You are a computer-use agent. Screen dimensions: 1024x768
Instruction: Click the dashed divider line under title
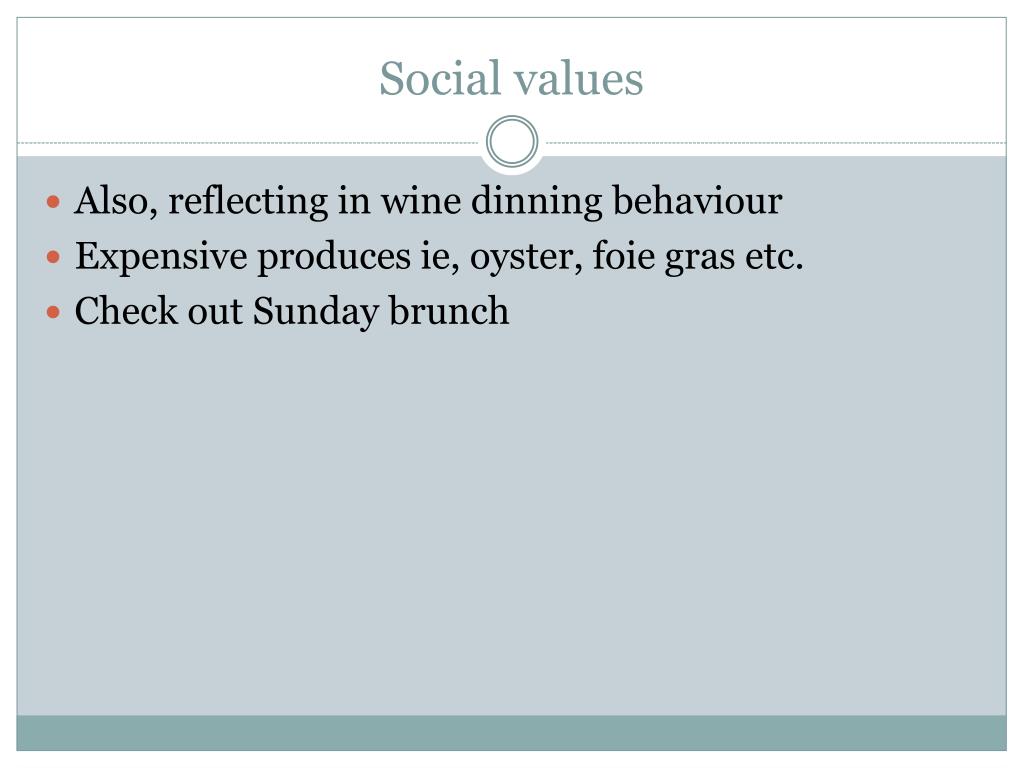click(250, 143)
